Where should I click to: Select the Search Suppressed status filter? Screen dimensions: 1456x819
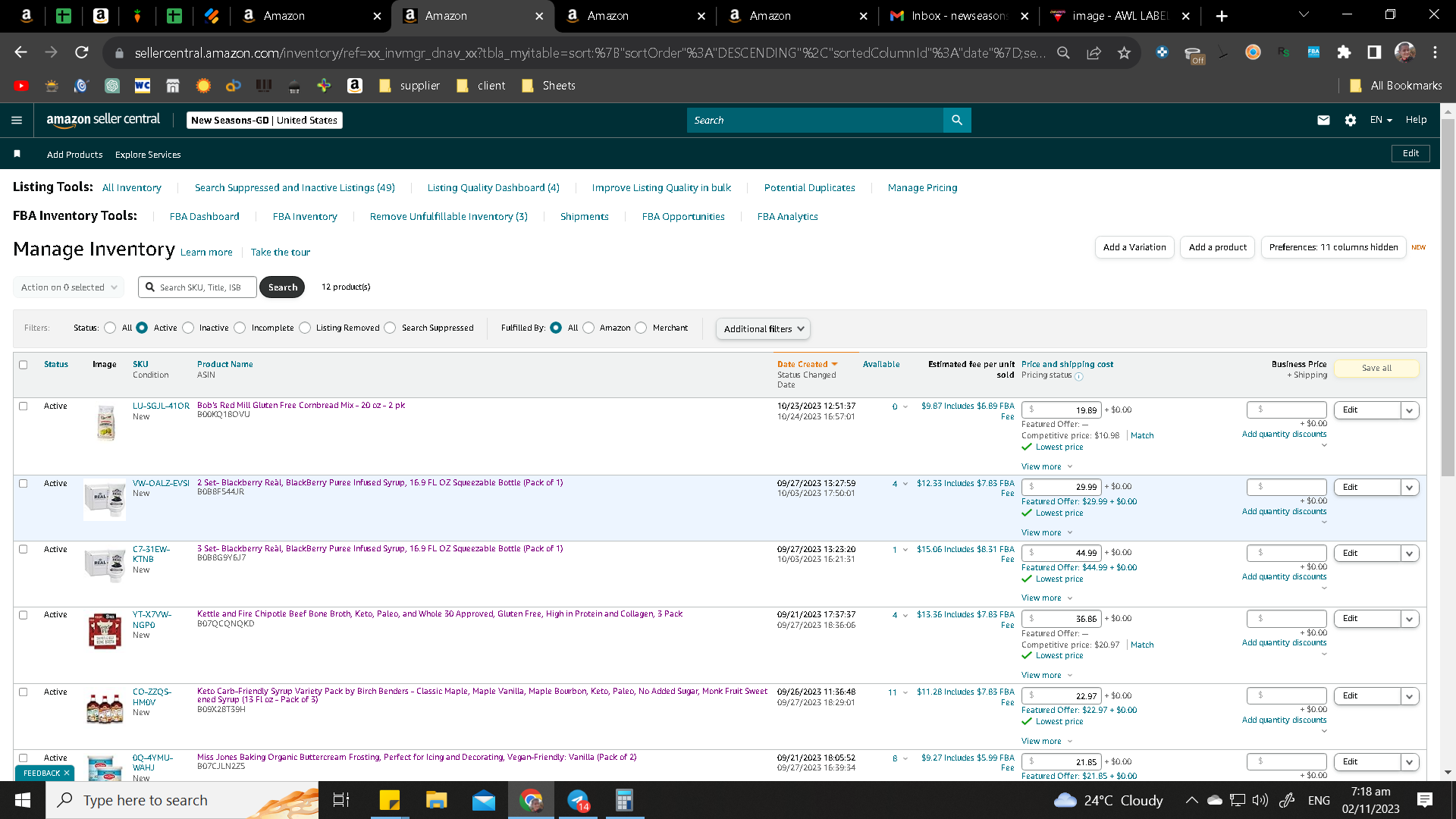[390, 328]
